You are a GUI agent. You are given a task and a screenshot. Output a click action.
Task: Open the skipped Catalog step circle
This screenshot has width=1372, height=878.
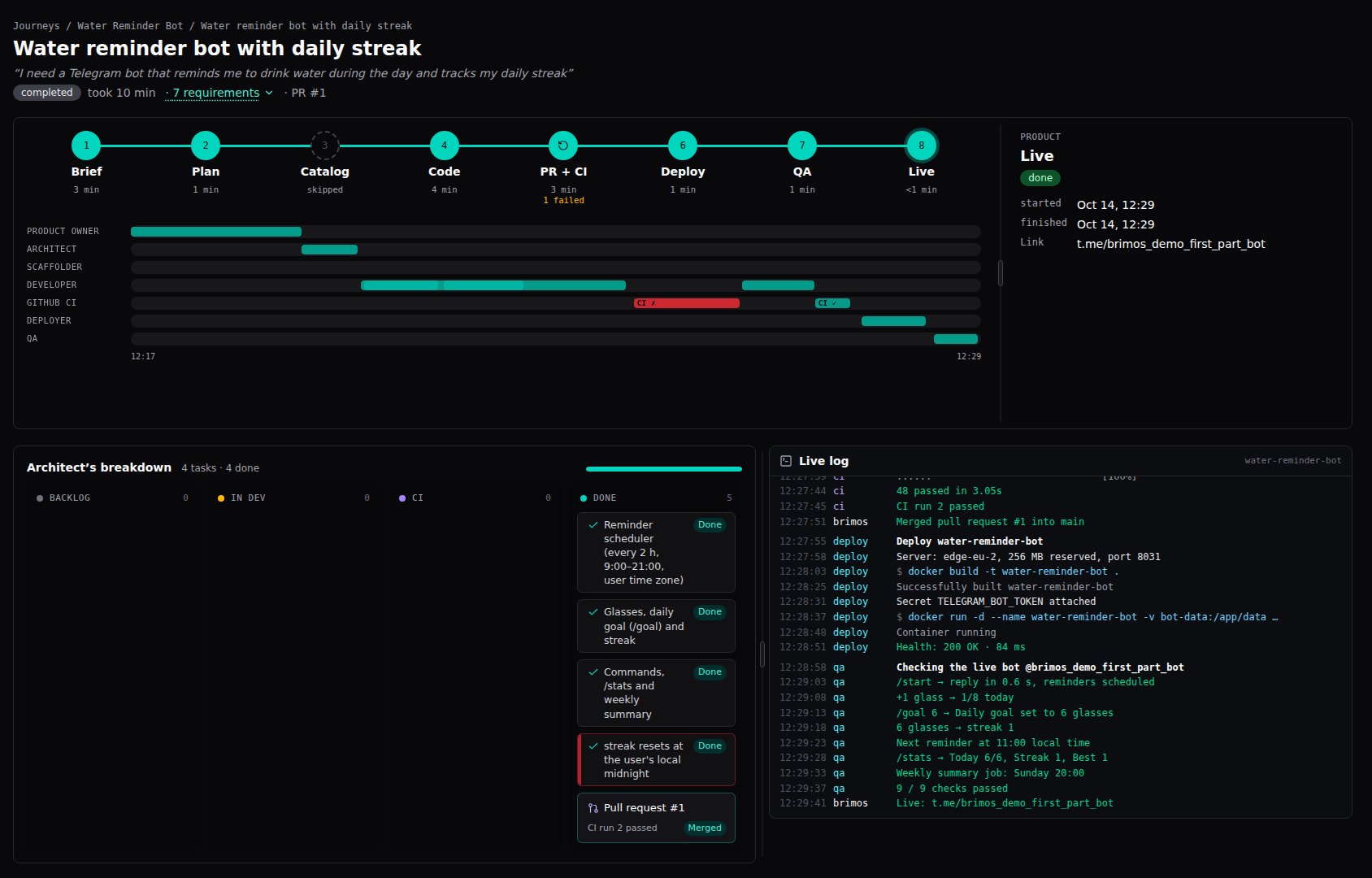click(325, 146)
